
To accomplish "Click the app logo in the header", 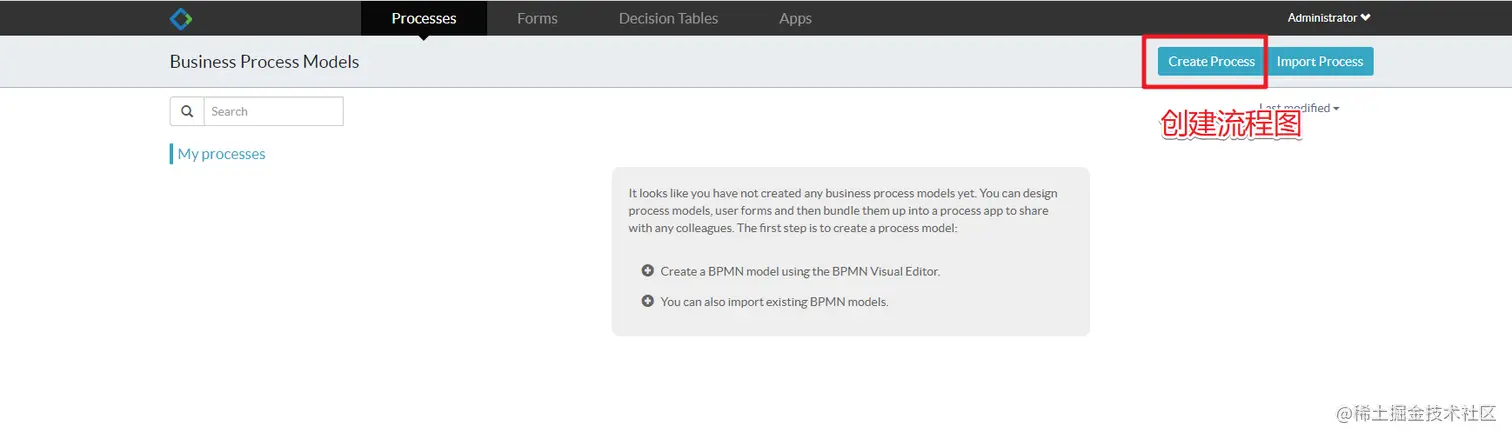I will (181, 18).
